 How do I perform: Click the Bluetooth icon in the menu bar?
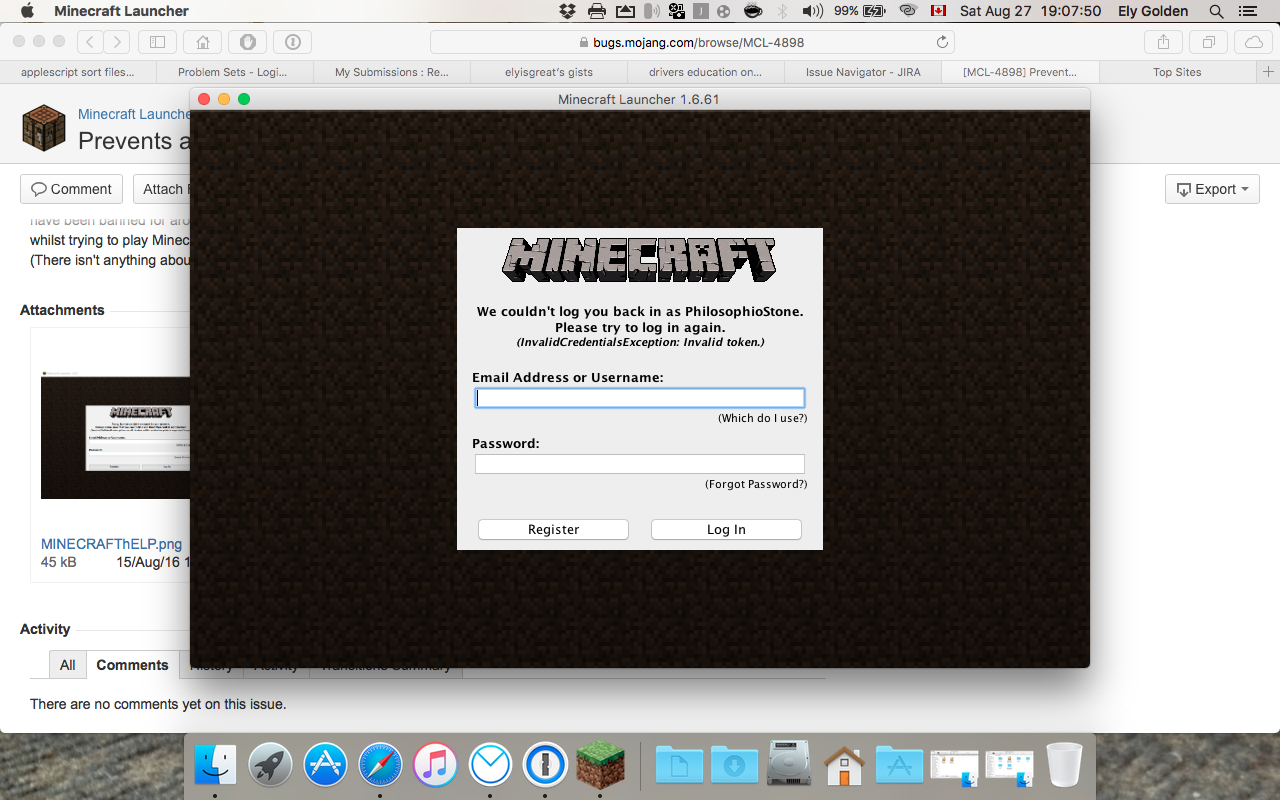pos(783,11)
